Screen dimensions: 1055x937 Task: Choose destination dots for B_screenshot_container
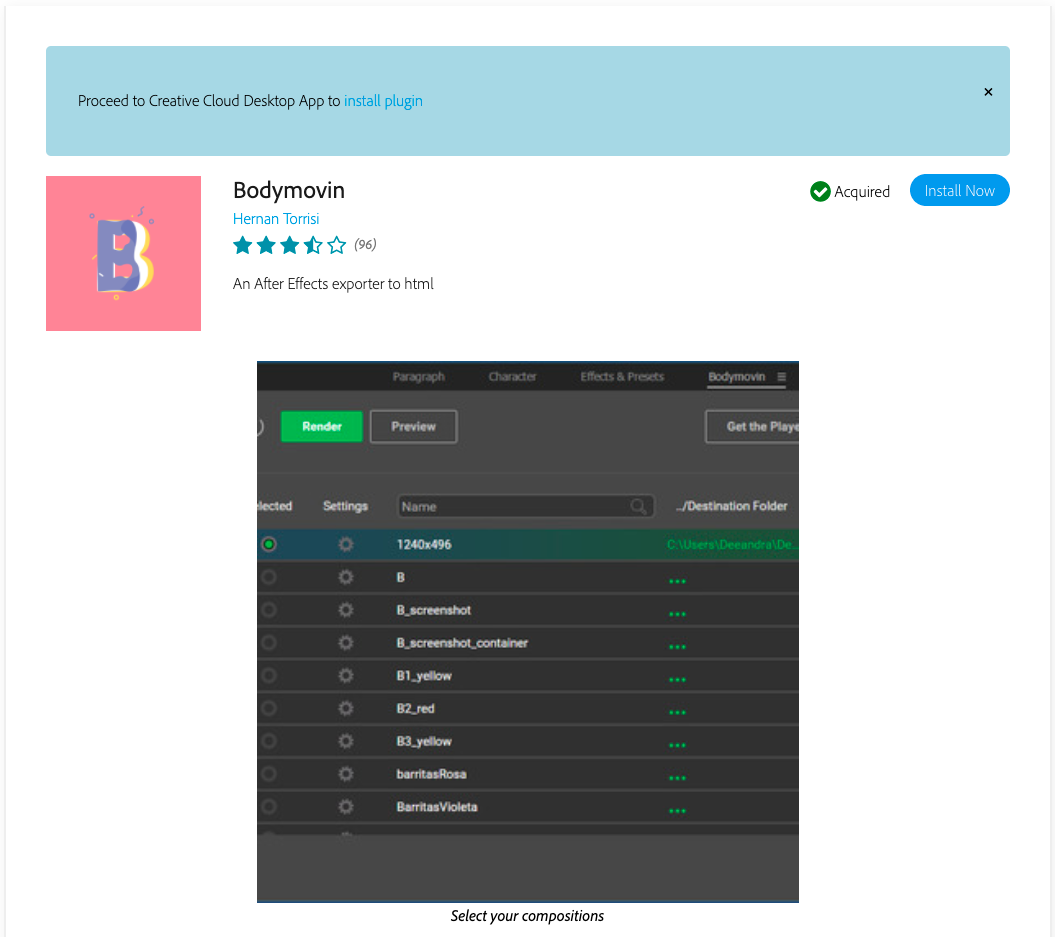tap(677, 646)
